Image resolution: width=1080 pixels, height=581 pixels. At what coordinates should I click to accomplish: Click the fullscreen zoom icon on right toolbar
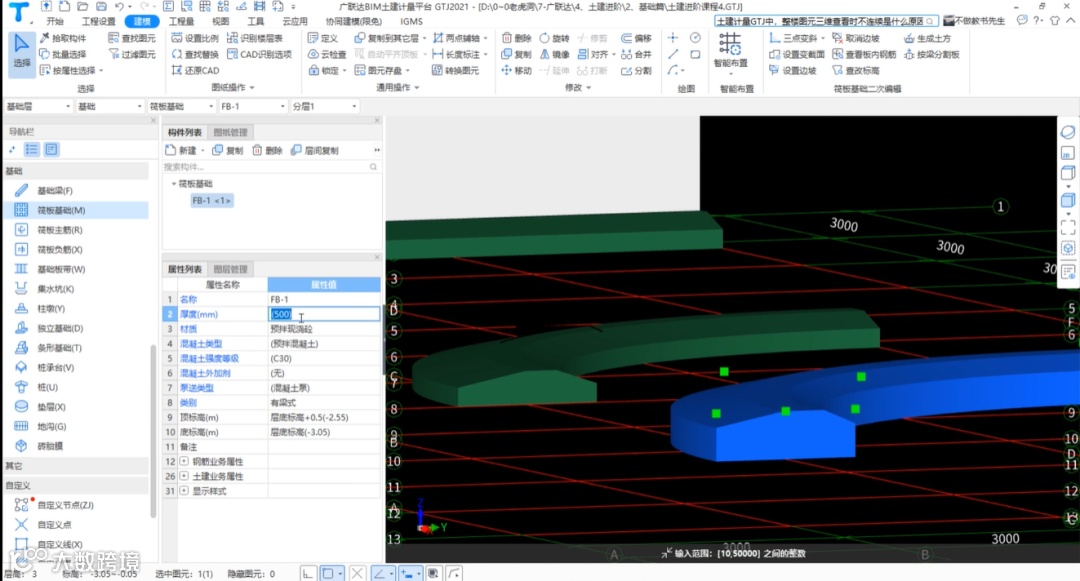(x=1068, y=226)
